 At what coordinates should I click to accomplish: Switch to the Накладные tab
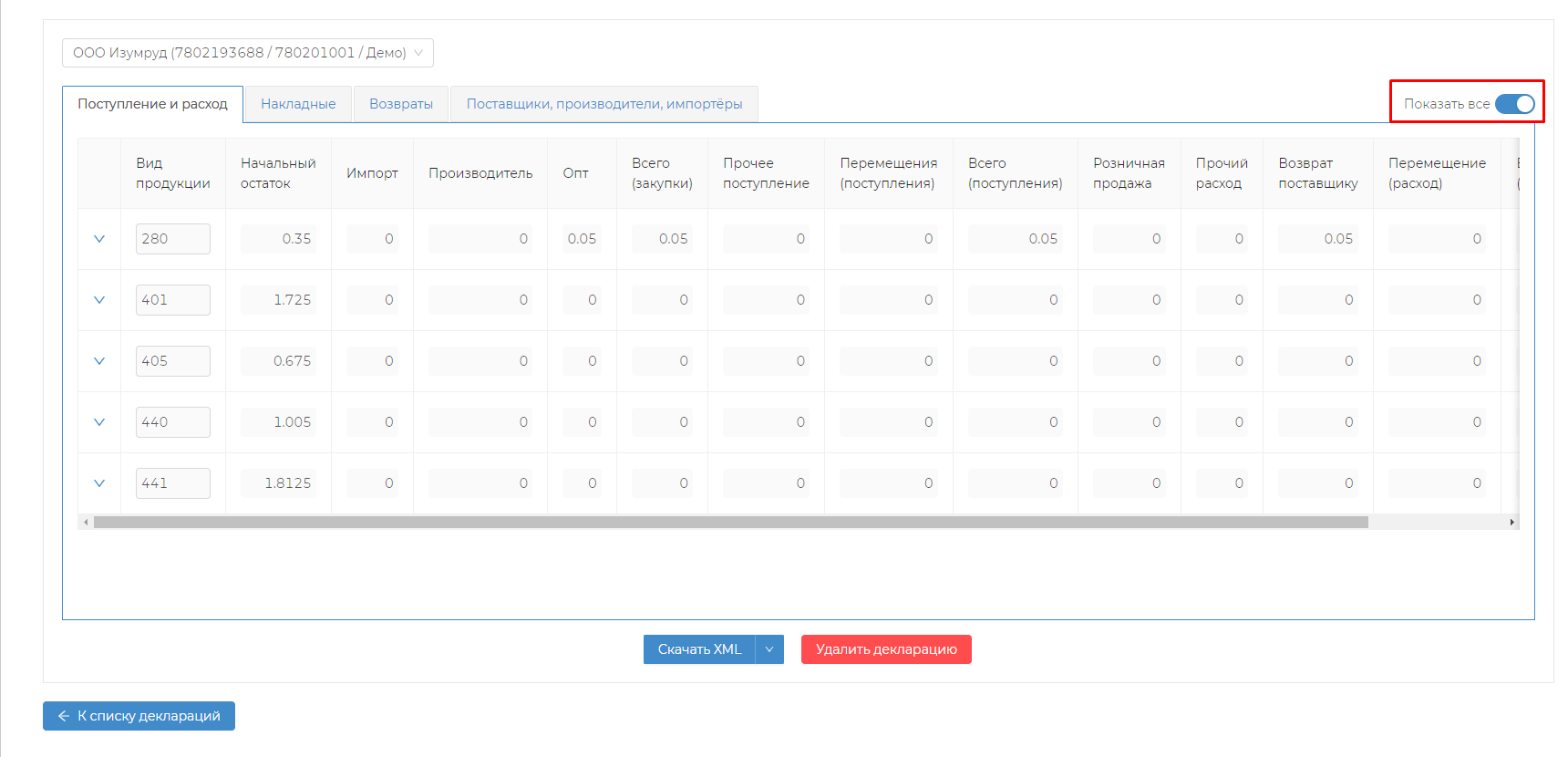click(298, 104)
